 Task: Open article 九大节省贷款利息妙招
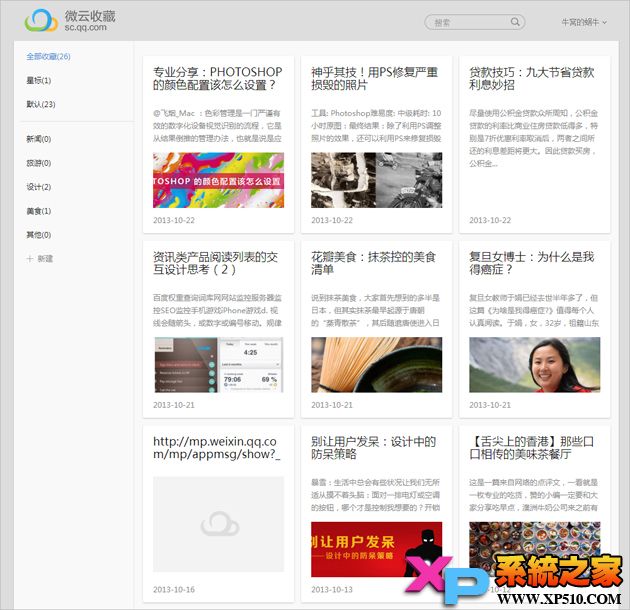point(532,78)
